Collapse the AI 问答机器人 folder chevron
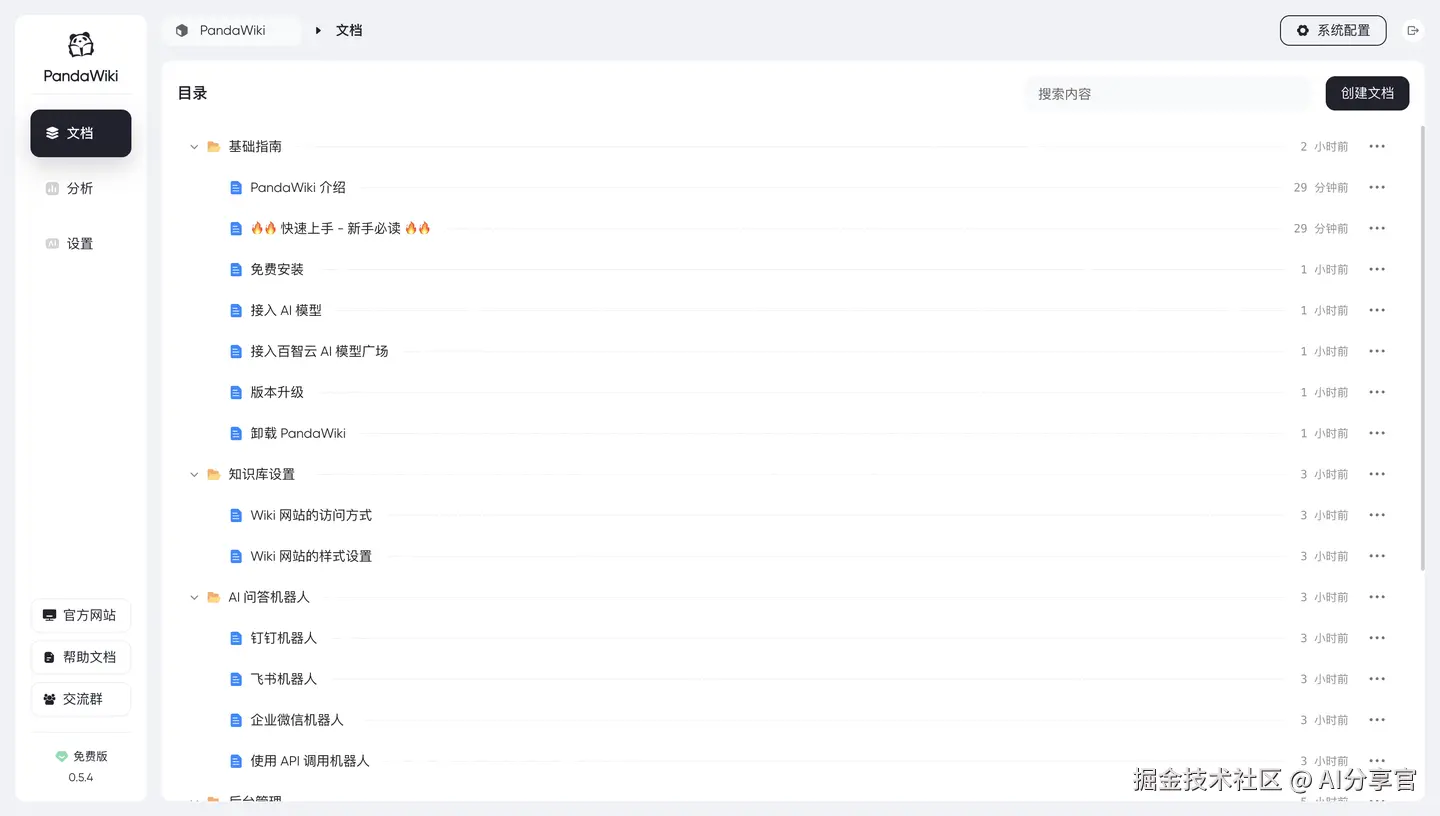Screen dimensions: 1440x816 click(x=194, y=598)
